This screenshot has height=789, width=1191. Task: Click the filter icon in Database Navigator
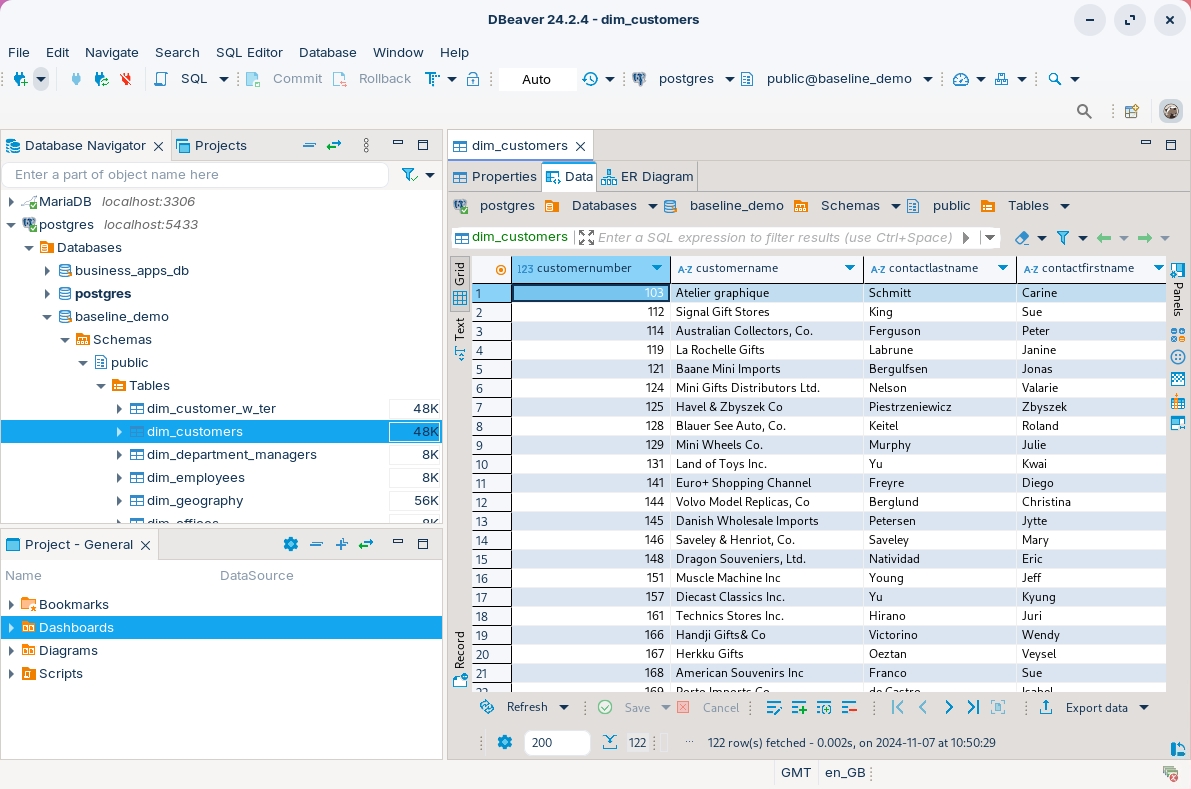409,175
